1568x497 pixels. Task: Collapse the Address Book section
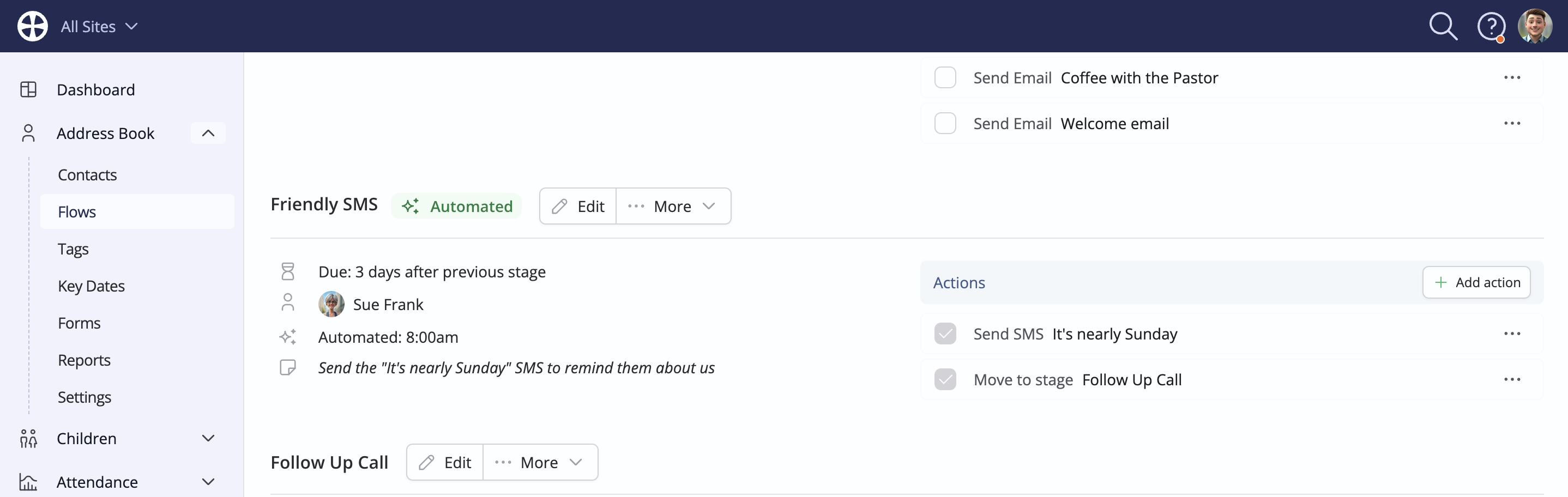(x=208, y=133)
